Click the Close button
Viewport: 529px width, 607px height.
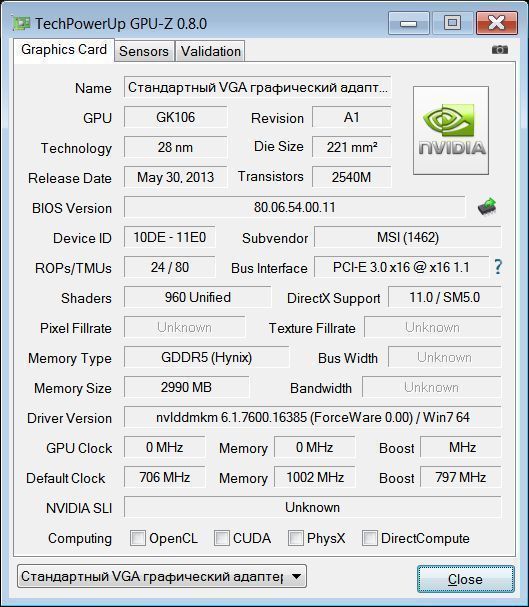tap(466, 579)
